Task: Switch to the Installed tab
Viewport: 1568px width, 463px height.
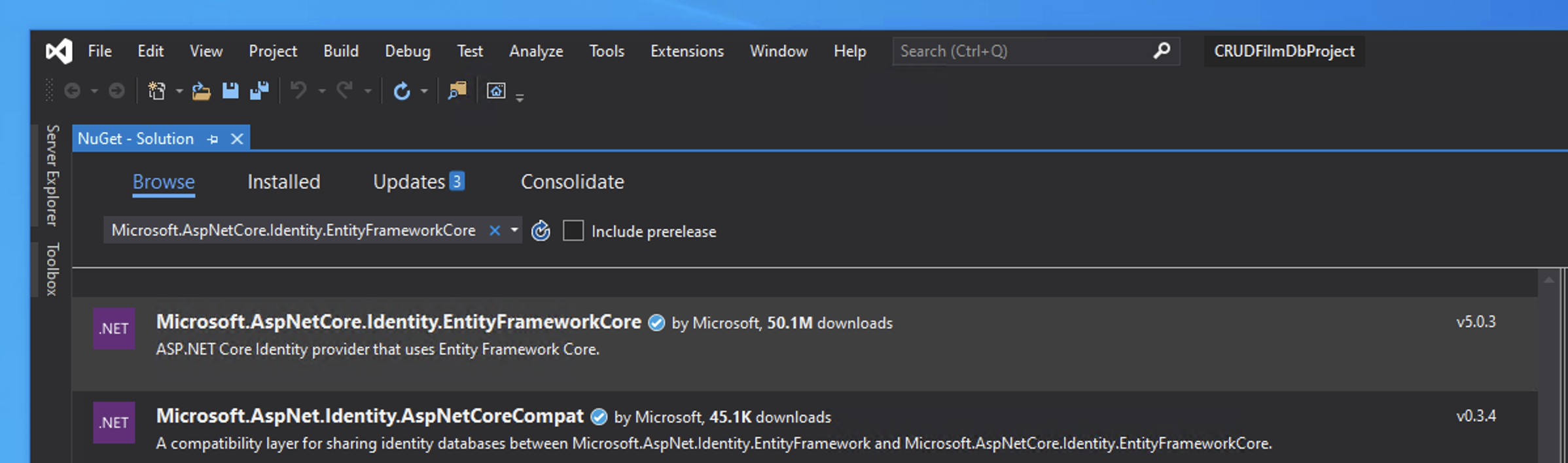Action: (x=284, y=182)
